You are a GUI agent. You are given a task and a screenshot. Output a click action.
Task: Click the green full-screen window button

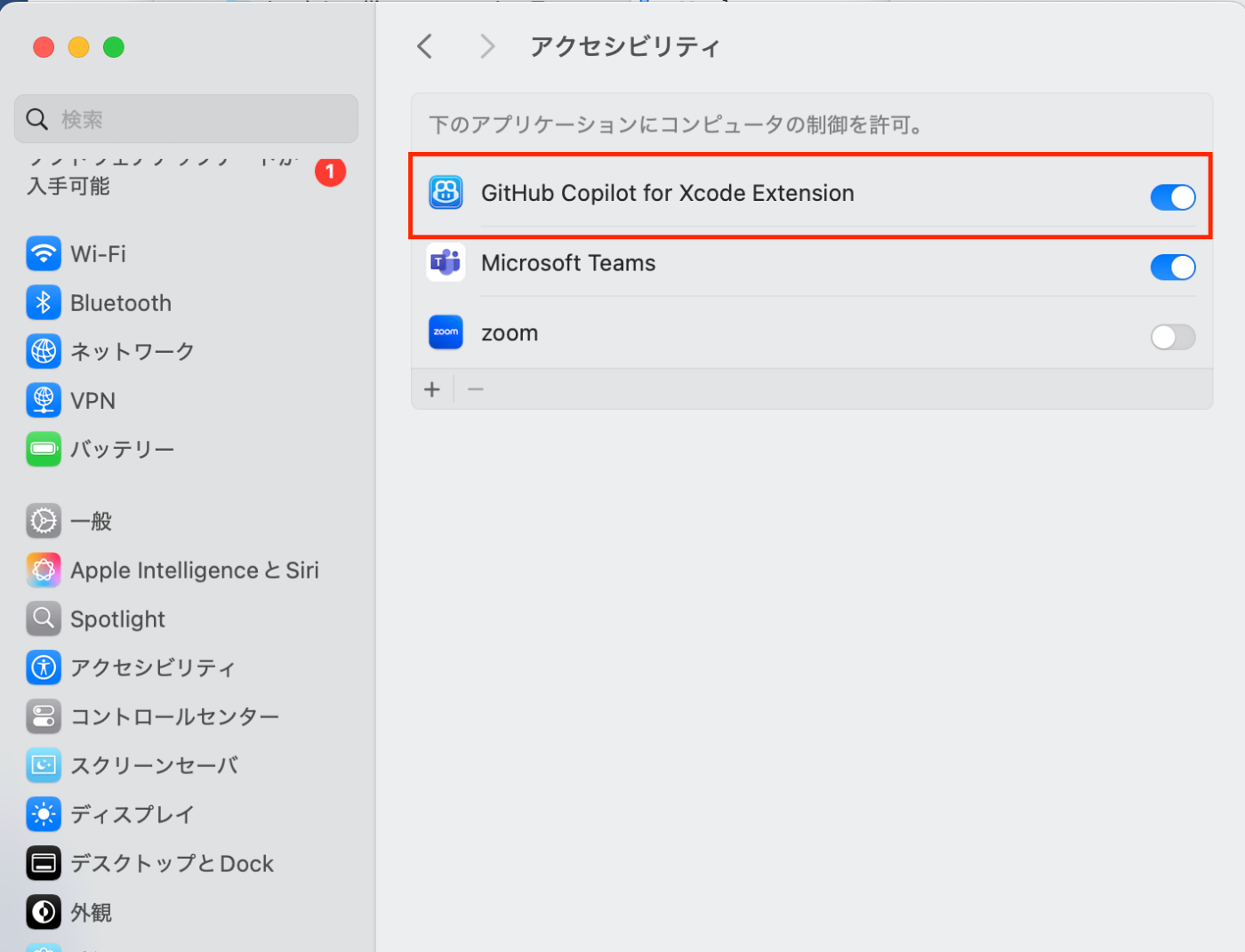coord(114,47)
